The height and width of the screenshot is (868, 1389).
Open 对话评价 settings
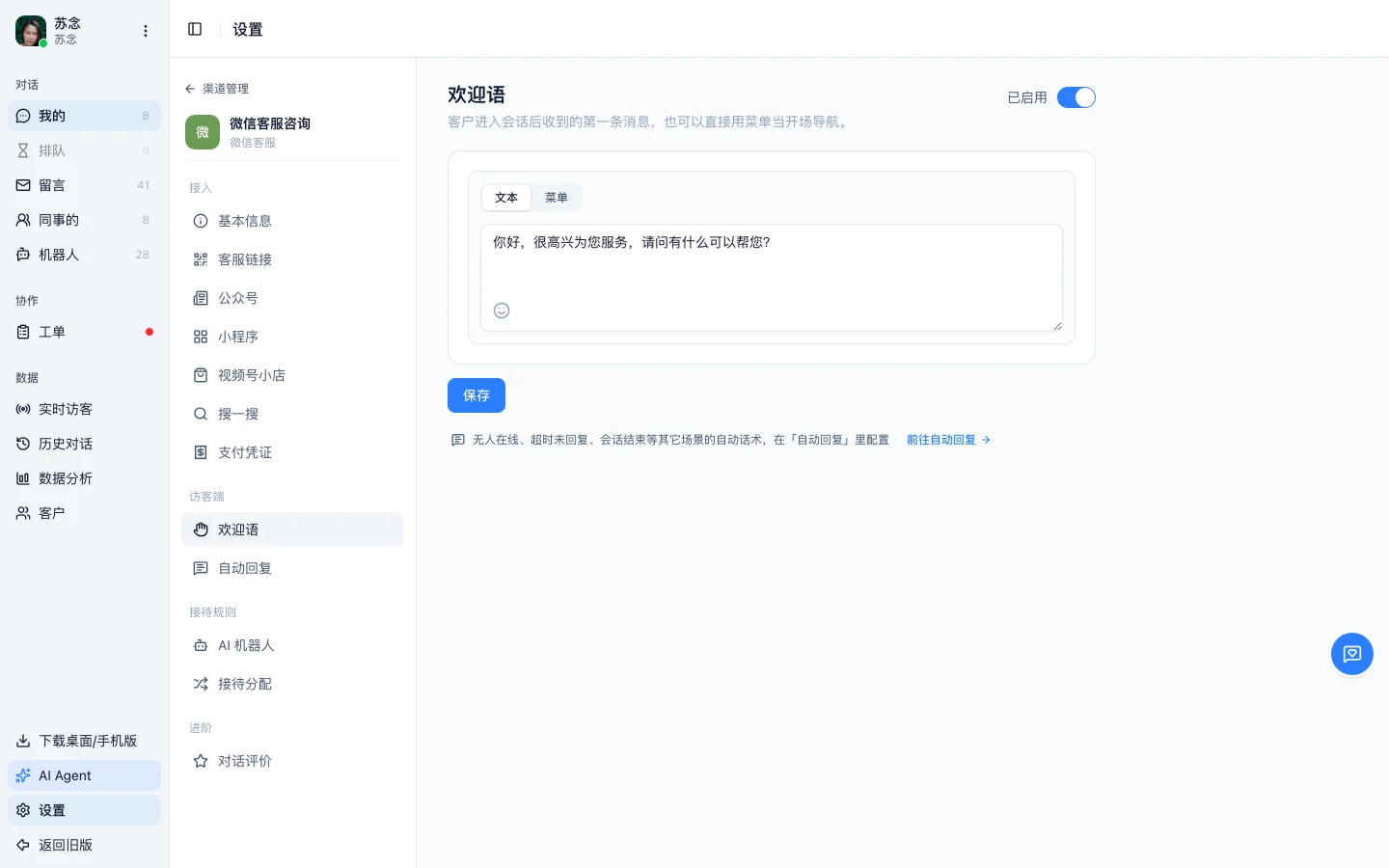point(292,761)
